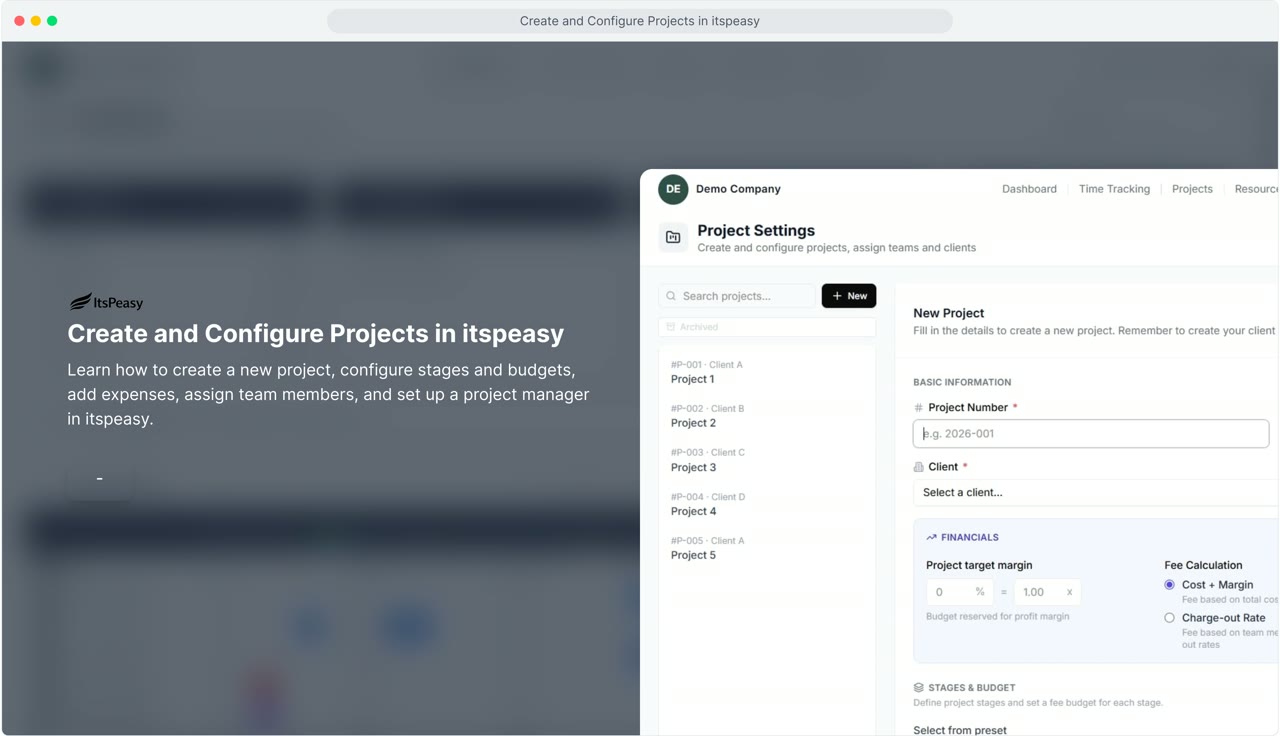1280x736 pixels.
Task: Open Project 3 in the list
Action: [767, 460]
